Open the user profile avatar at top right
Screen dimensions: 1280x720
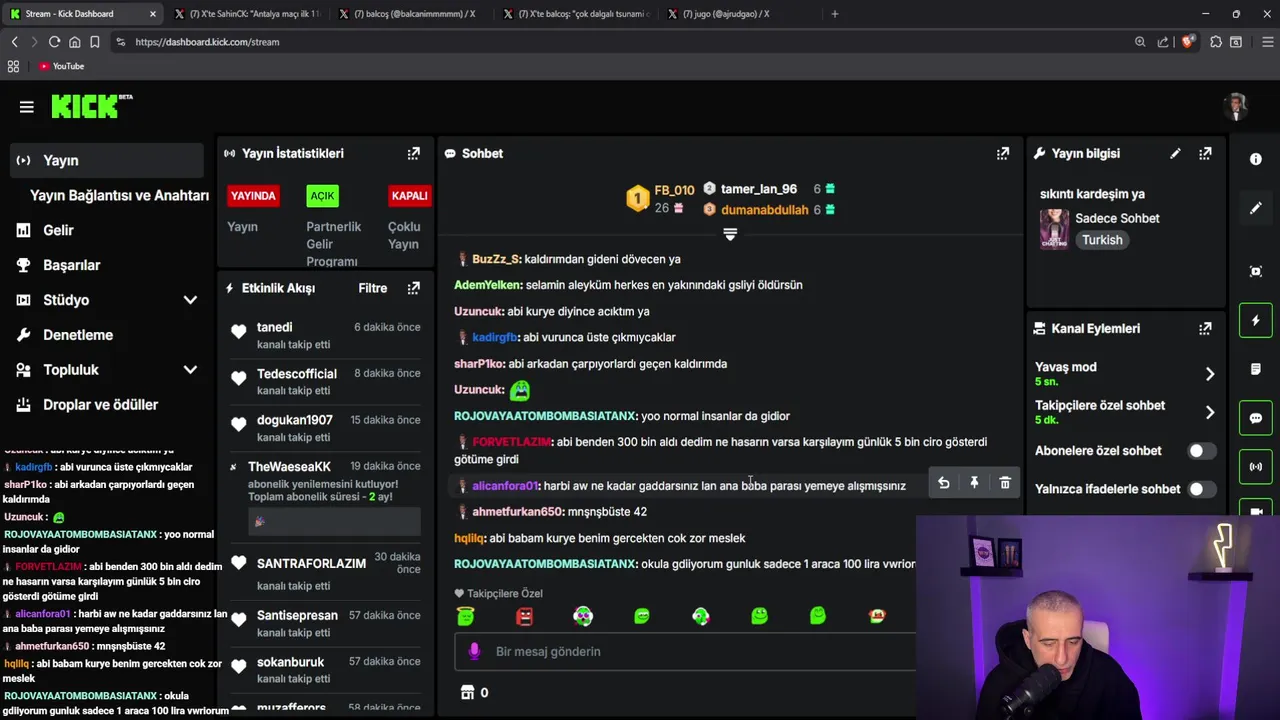point(1237,107)
